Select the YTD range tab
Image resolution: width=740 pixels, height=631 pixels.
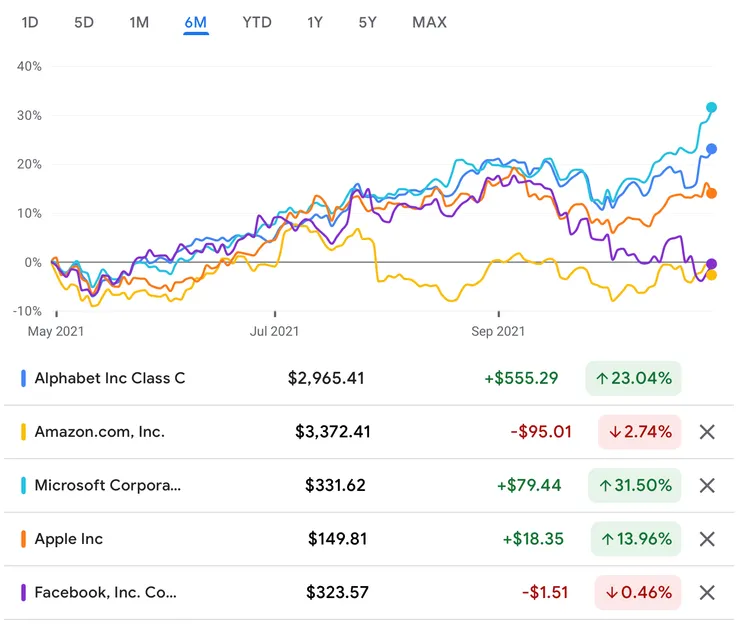(257, 22)
